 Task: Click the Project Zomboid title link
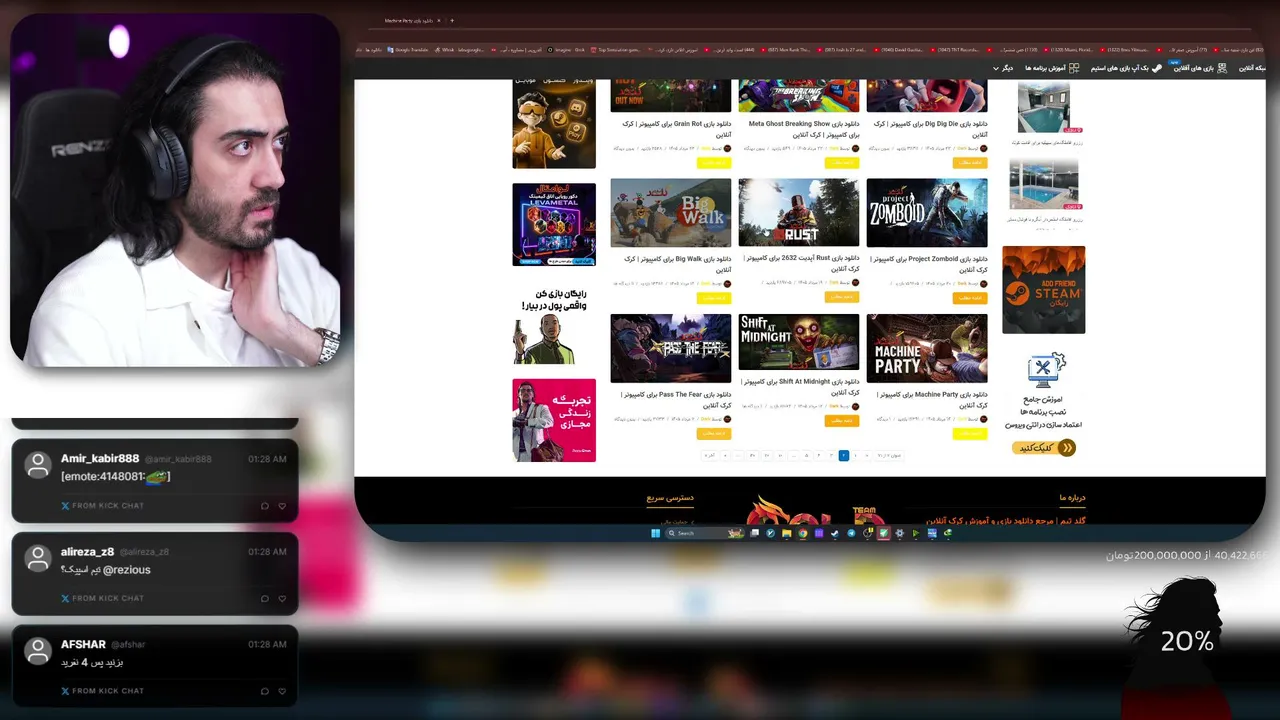coord(931,264)
